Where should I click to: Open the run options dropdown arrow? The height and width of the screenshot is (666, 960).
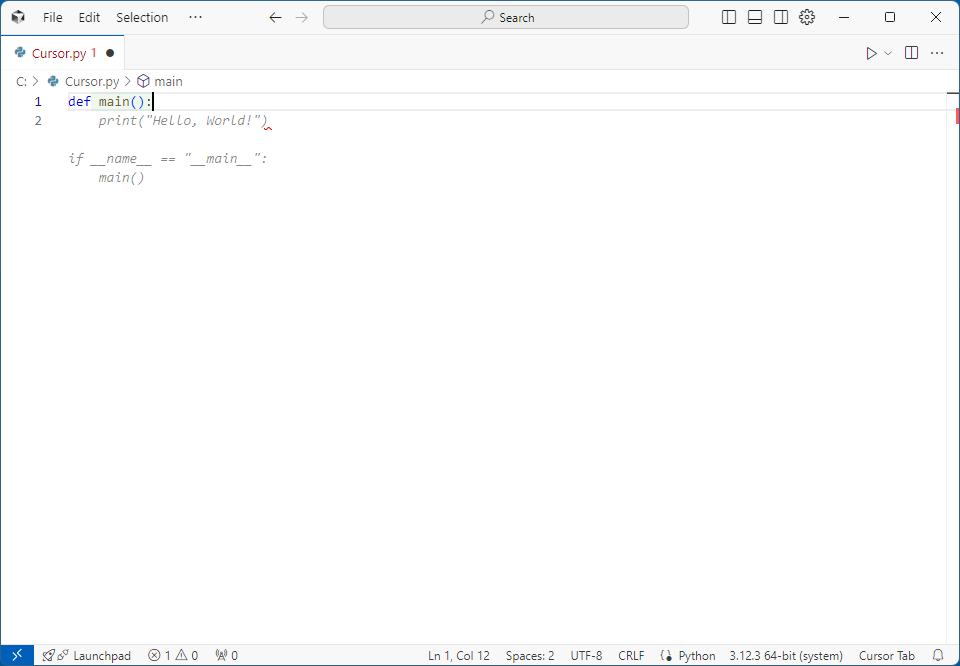(x=888, y=53)
